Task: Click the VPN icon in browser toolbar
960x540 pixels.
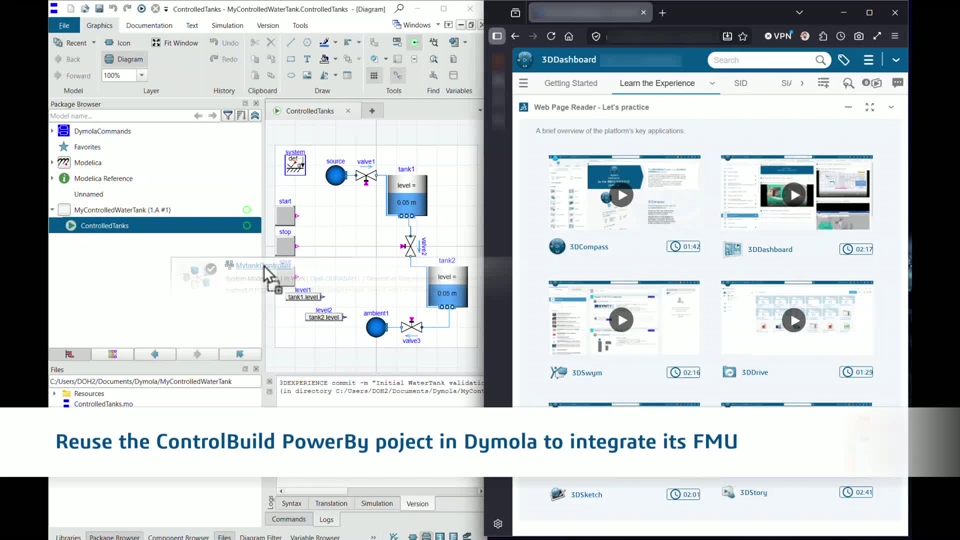Action: pos(778,36)
